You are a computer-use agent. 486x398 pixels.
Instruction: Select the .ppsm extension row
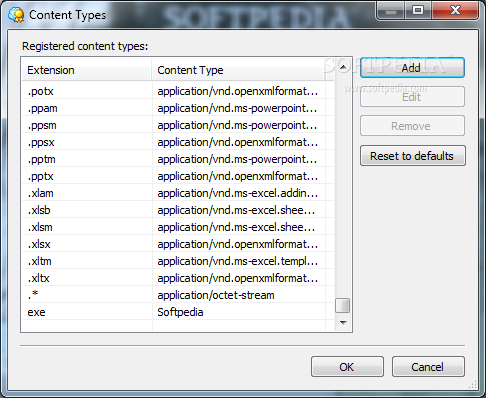[x=178, y=125]
